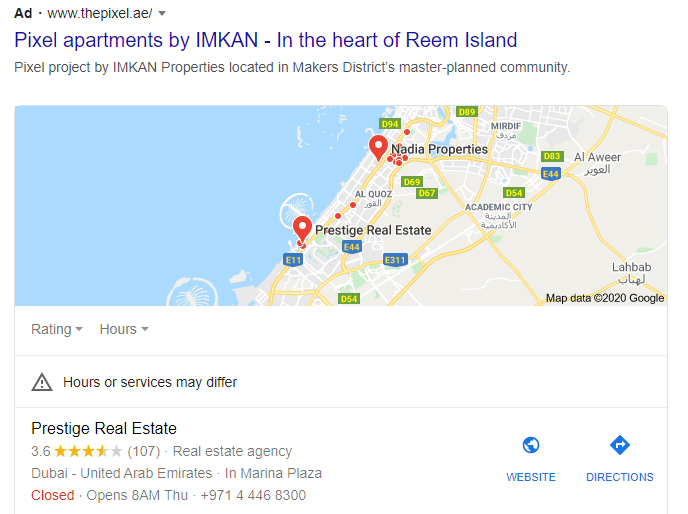The width and height of the screenshot is (688, 514).
Task: Open the Website globe icon
Action: point(531,446)
